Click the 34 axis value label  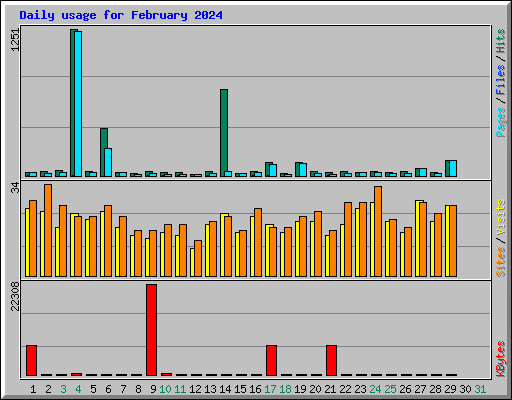pos(15,188)
